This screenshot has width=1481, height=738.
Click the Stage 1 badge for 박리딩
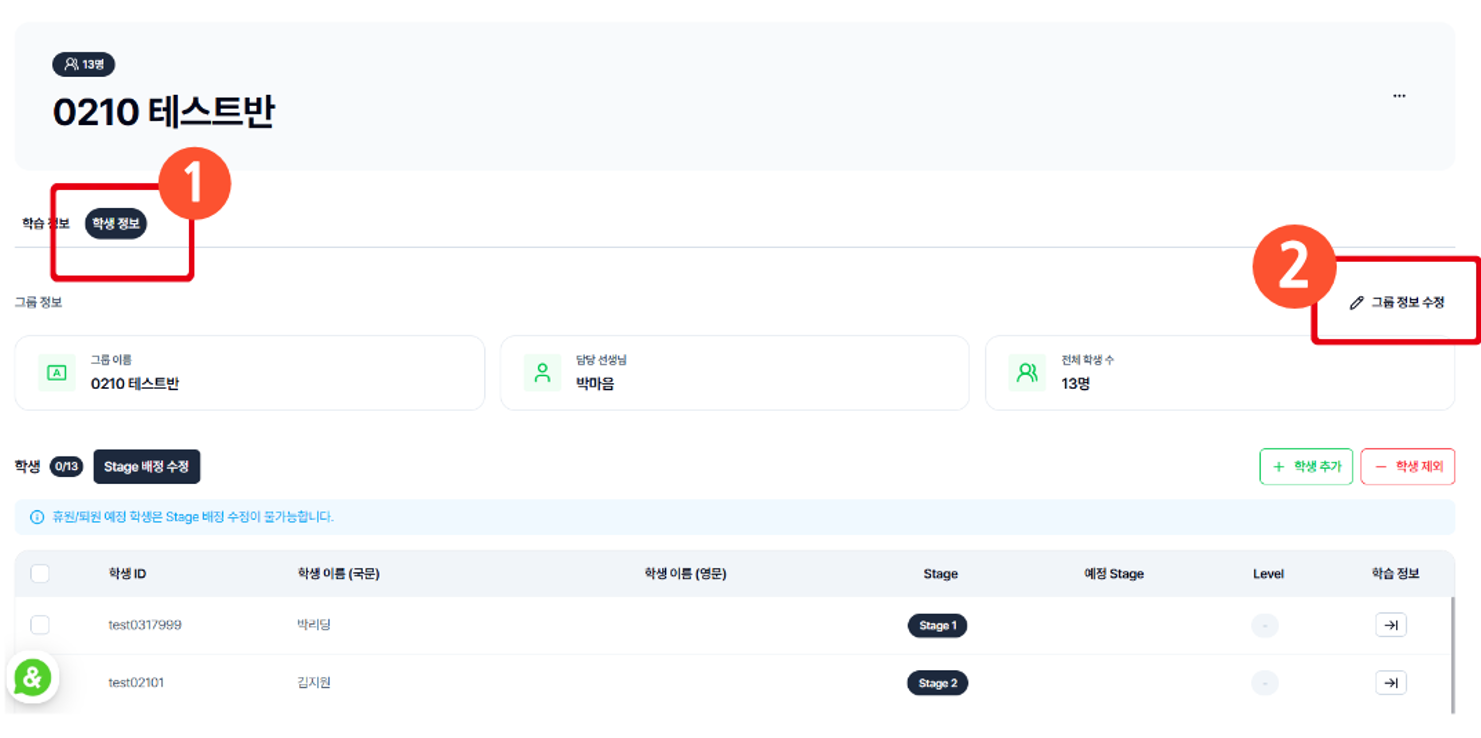(x=937, y=626)
